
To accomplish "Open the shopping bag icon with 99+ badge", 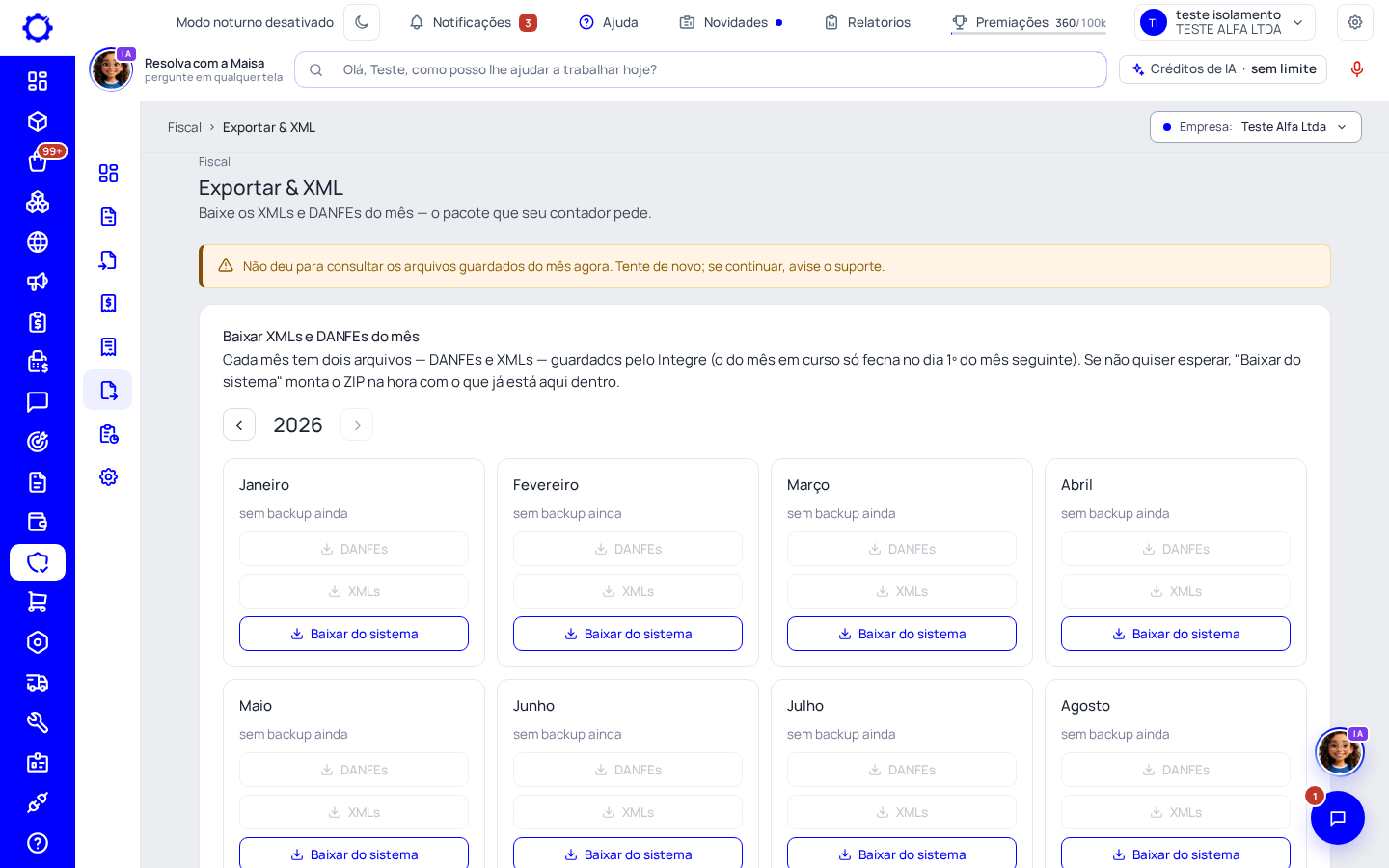I will pyautogui.click(x=38, y=162).
